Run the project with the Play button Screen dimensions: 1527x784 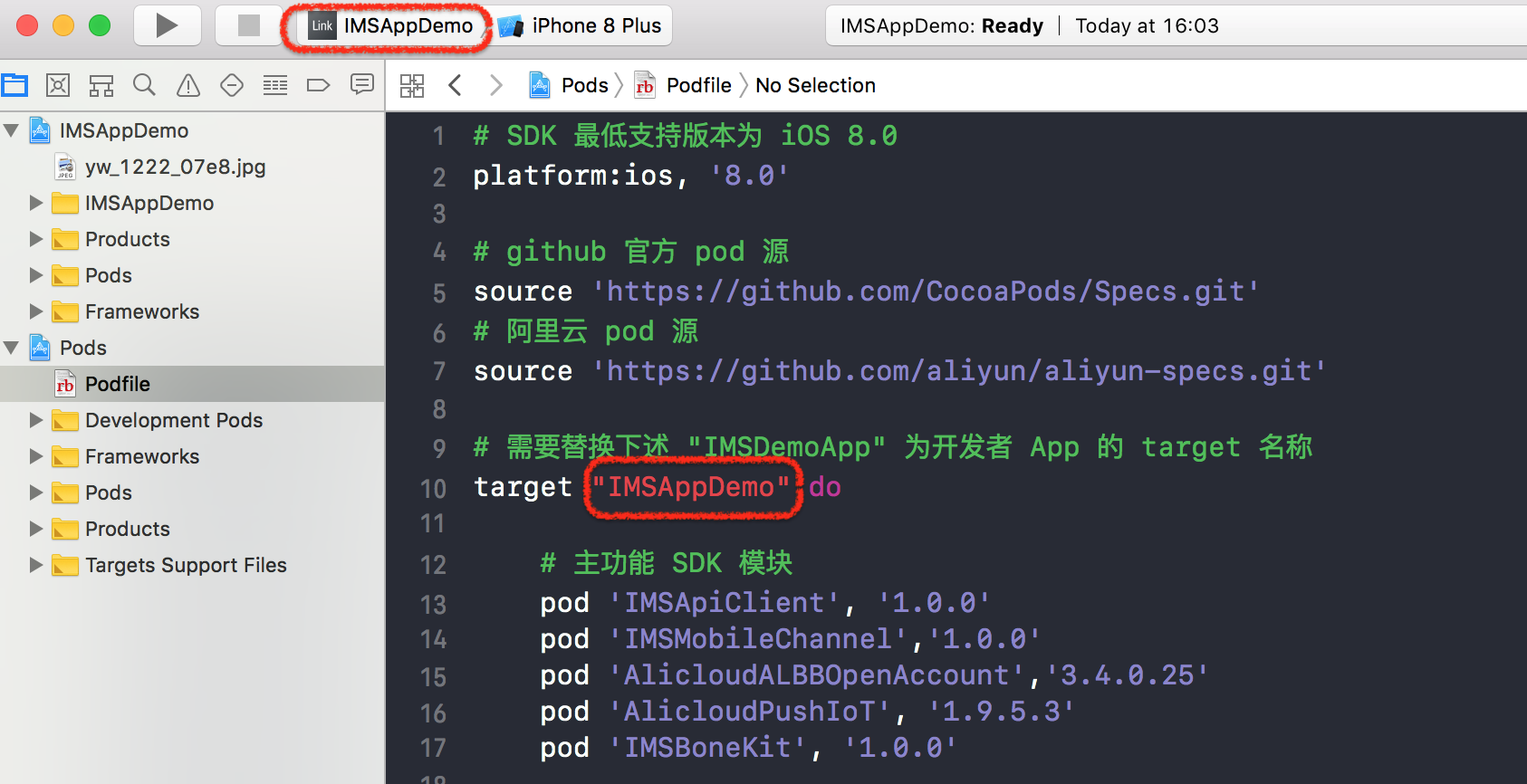[x=167, y=25]
